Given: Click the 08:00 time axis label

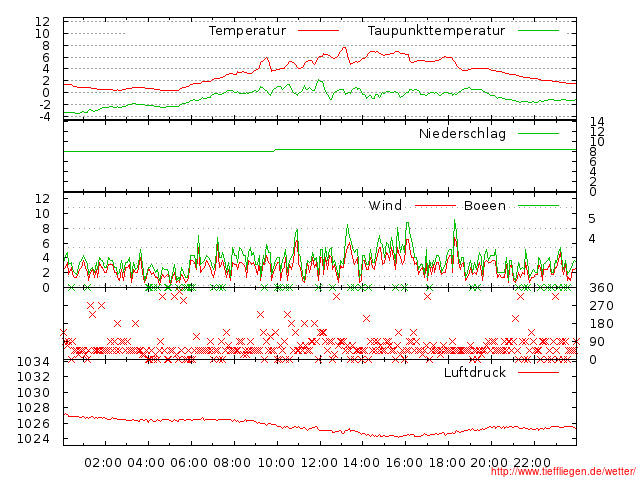Looking at the screenshot, I should (232, 463).
